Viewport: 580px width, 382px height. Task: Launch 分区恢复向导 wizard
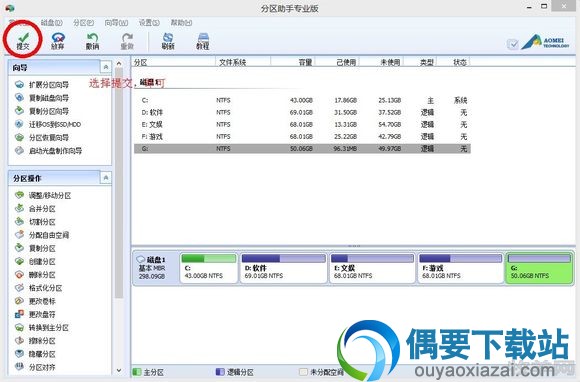(x=42, y=138)
